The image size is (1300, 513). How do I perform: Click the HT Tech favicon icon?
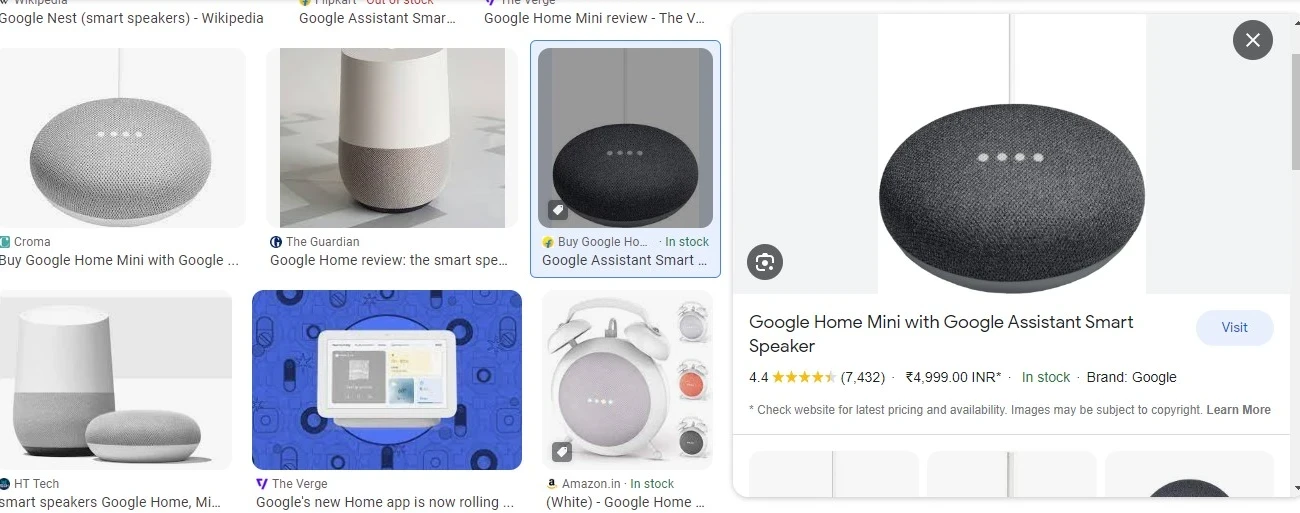coord(5,484)
